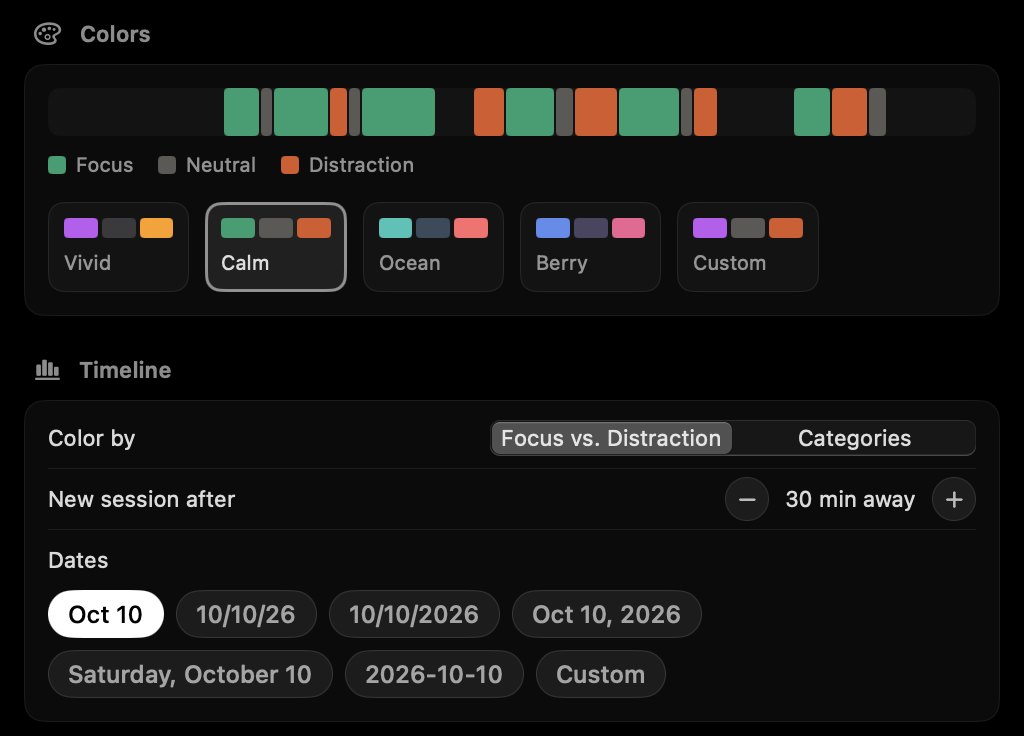1024x736 pixels.
Task: Choose the 10/10/26 date format
Action: [x=246, y=615]
